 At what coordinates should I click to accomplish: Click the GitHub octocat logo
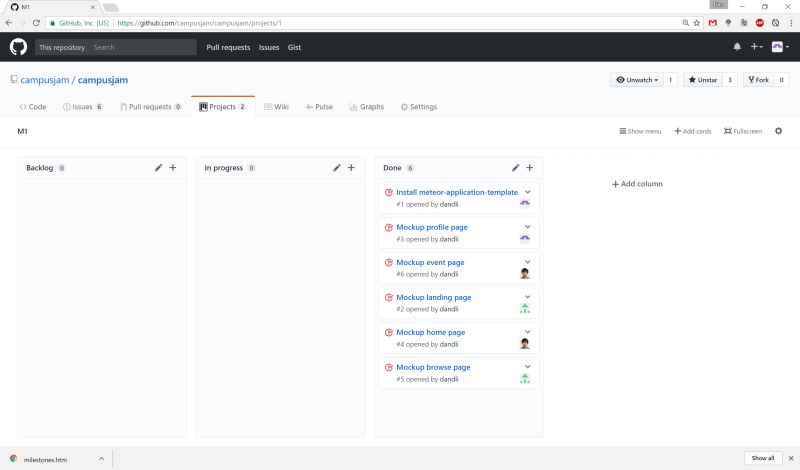click(18, 47)
